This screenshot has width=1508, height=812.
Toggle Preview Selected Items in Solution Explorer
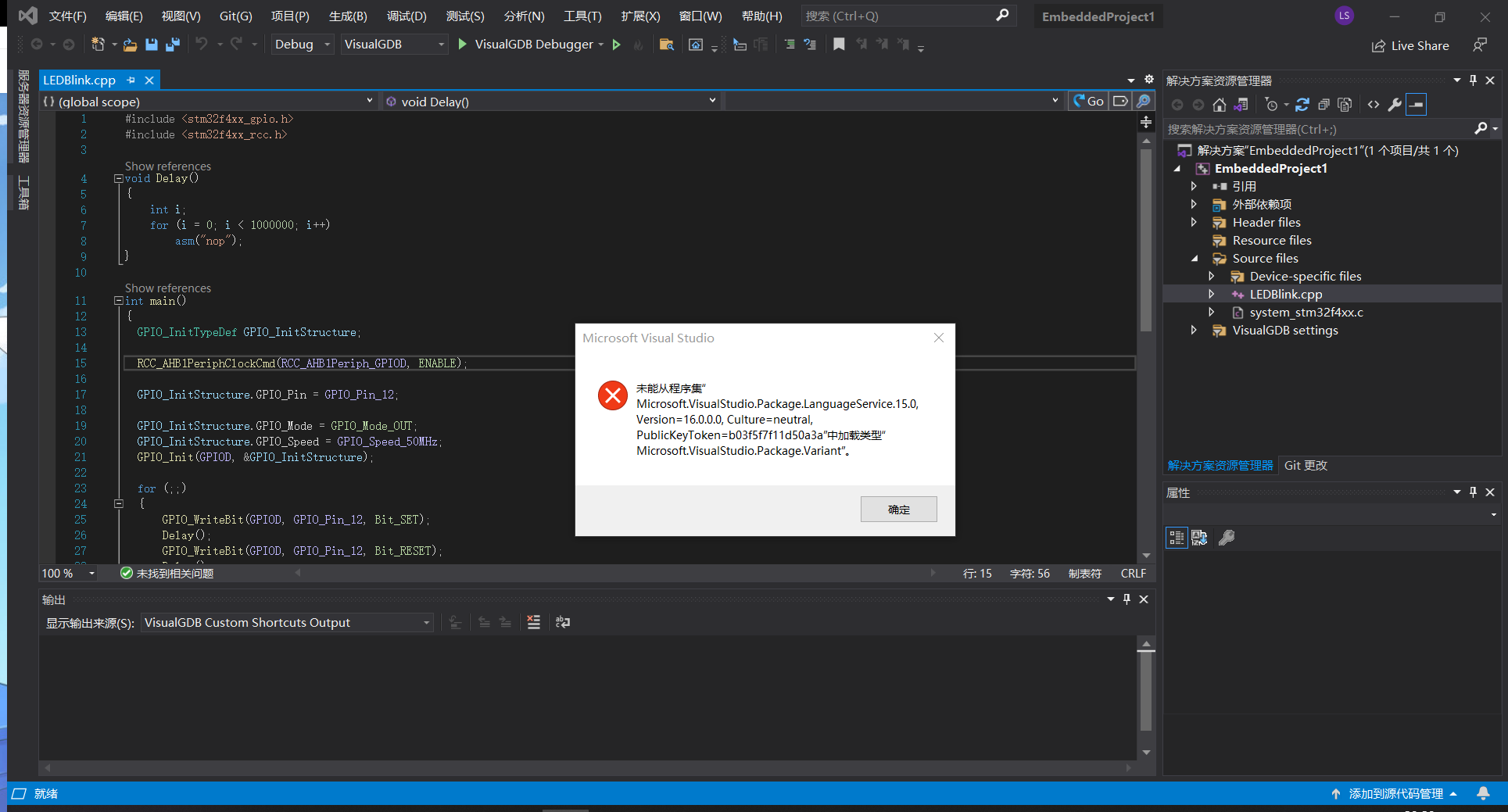pyautogui.click(x=1416, y=105)
